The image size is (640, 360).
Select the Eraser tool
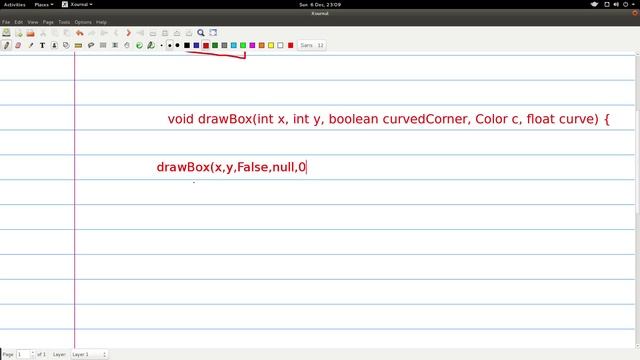pos(18,45)
